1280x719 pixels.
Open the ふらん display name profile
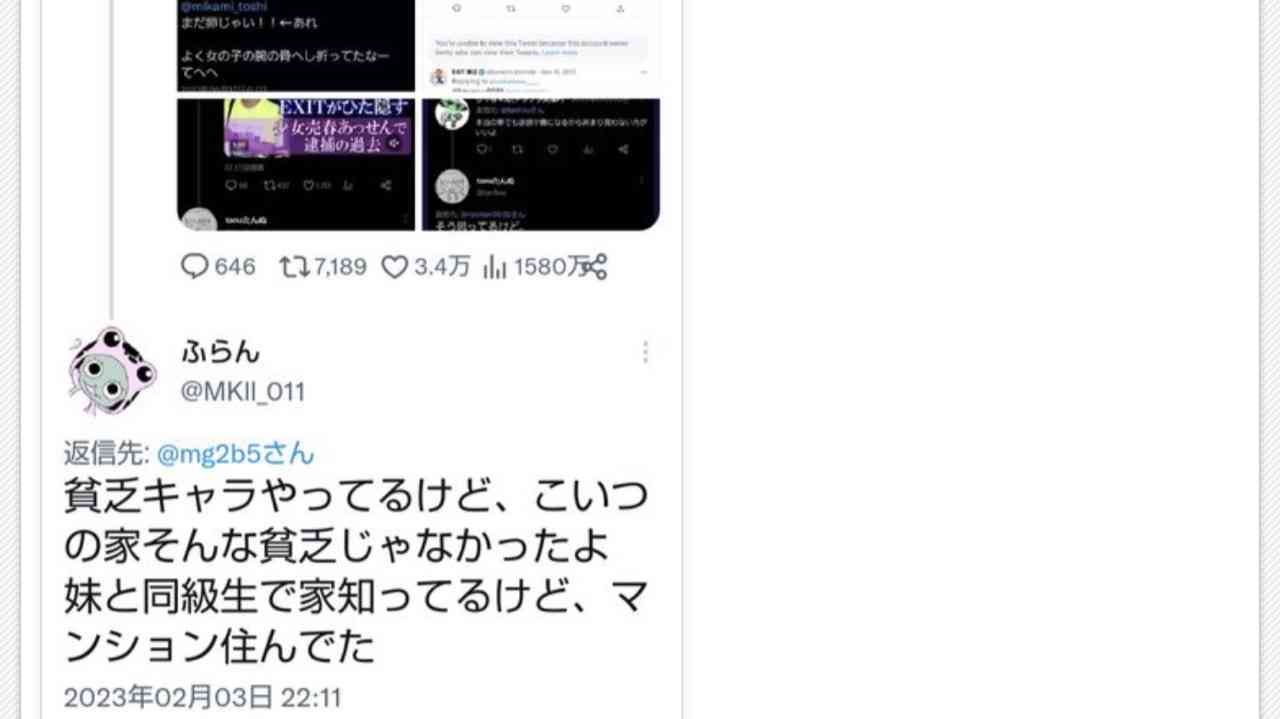coord(221,351)
